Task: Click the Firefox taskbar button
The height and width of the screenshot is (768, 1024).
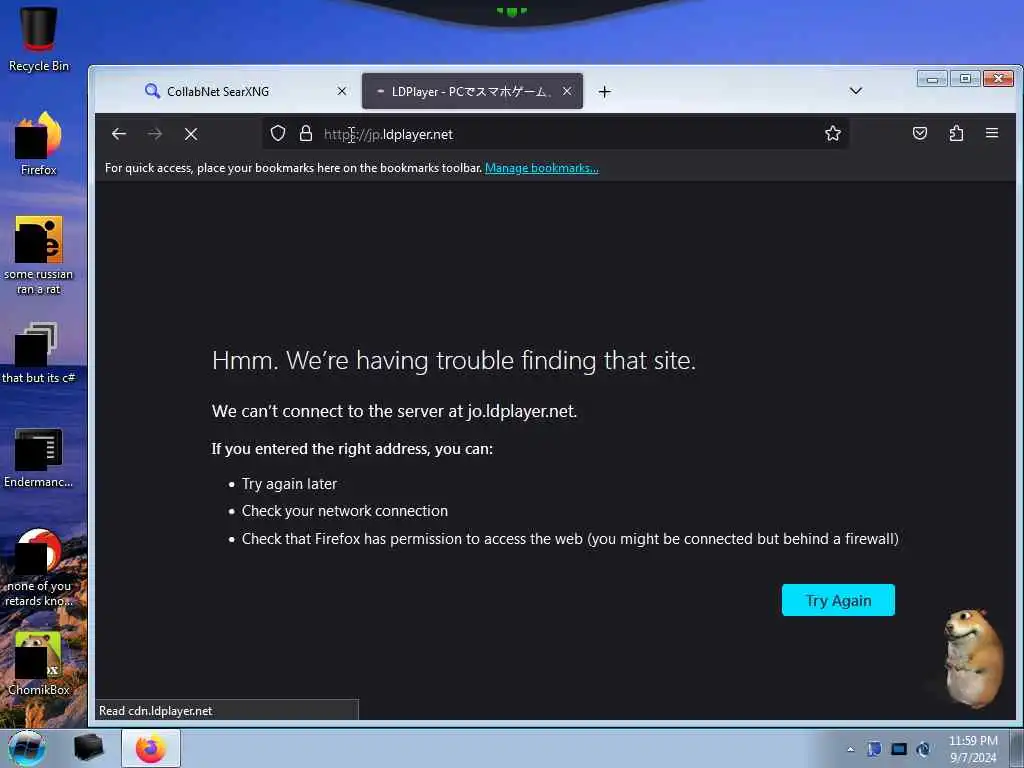Action: 151,748
